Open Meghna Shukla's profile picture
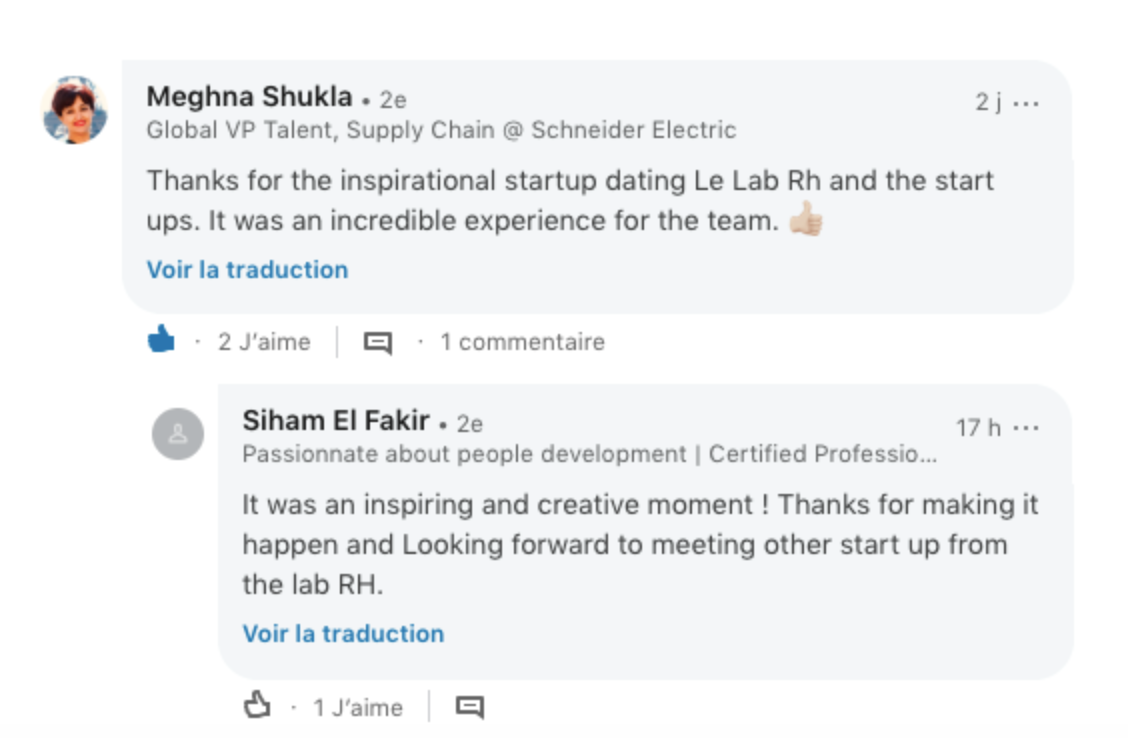Image resolution: width=1128 pixels, height=738 pixels. [x=75, y=110]
